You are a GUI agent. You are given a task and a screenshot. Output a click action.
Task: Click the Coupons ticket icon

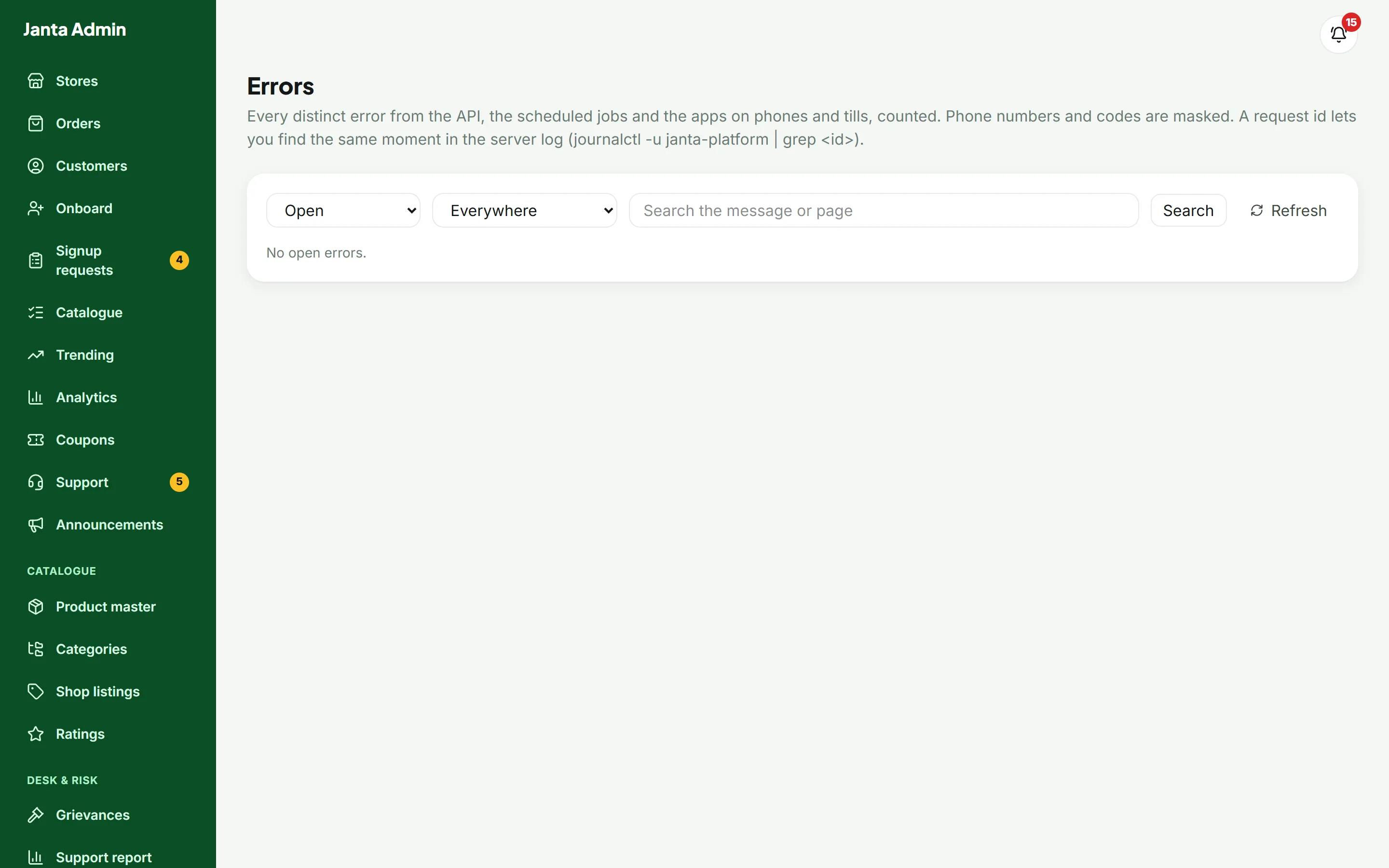click(x=36, y=440)
